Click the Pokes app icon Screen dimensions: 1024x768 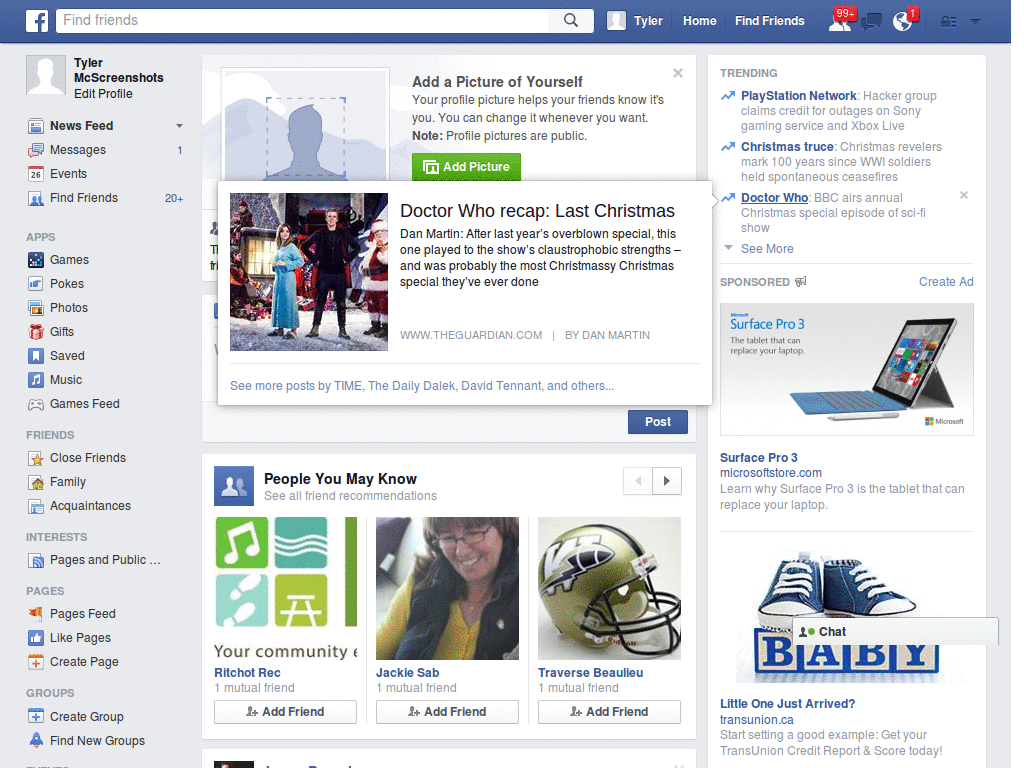point(36,283)
